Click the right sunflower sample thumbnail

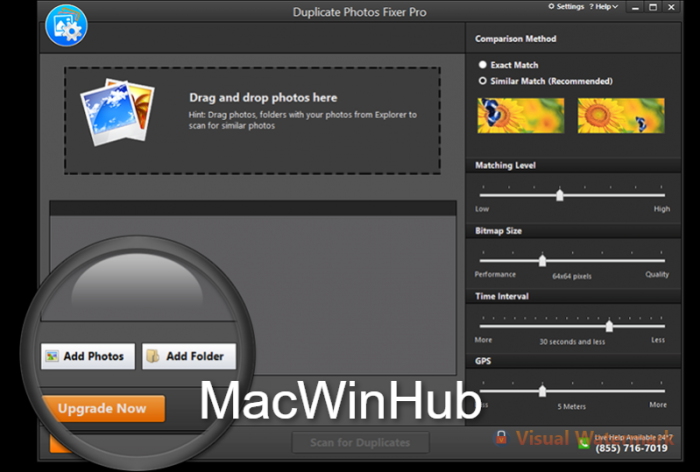click(x=621, y=116)
